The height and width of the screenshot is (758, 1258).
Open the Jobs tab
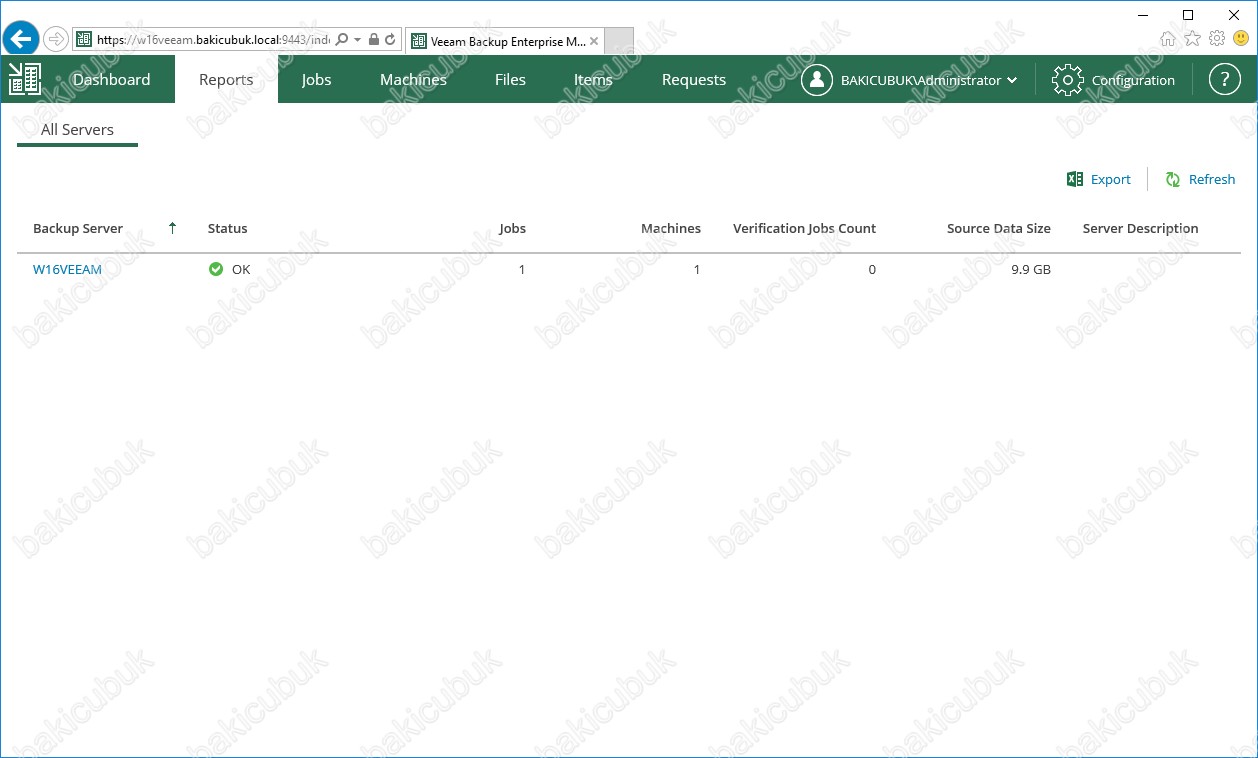[316, 80]
